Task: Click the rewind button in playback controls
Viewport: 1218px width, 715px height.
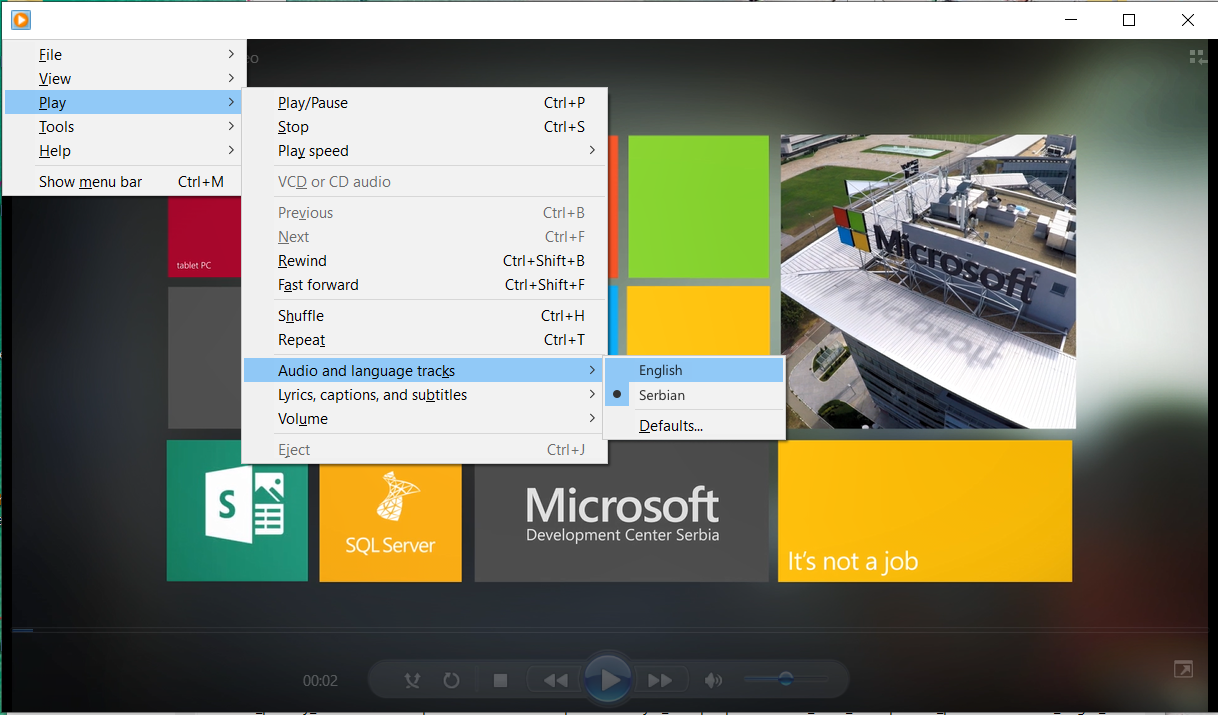Action: (555, 681)
